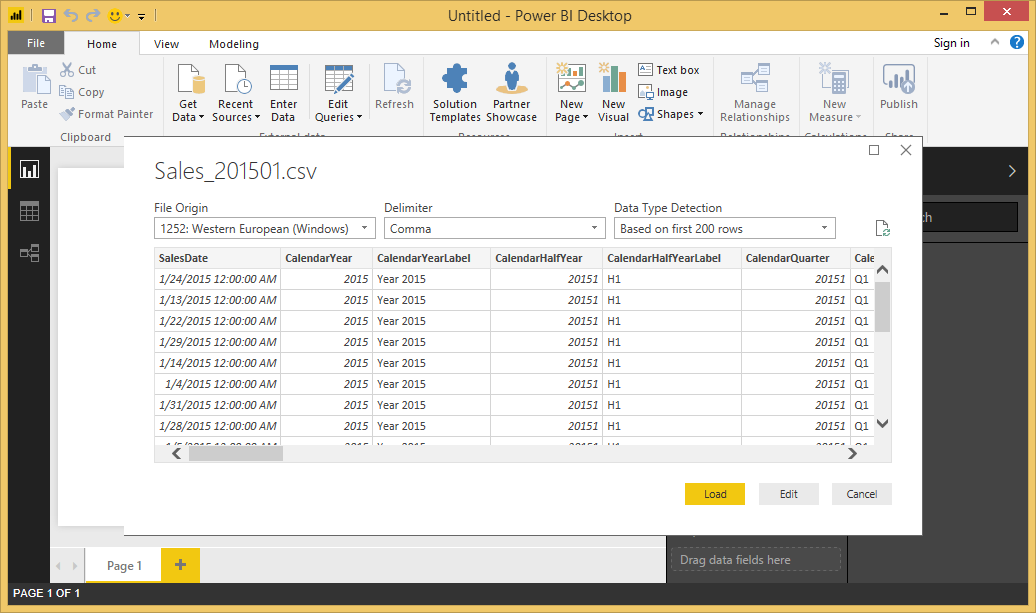
Task: Click the 1/4/2015 12:00:00 AM cell
Action: click(217, 384)
